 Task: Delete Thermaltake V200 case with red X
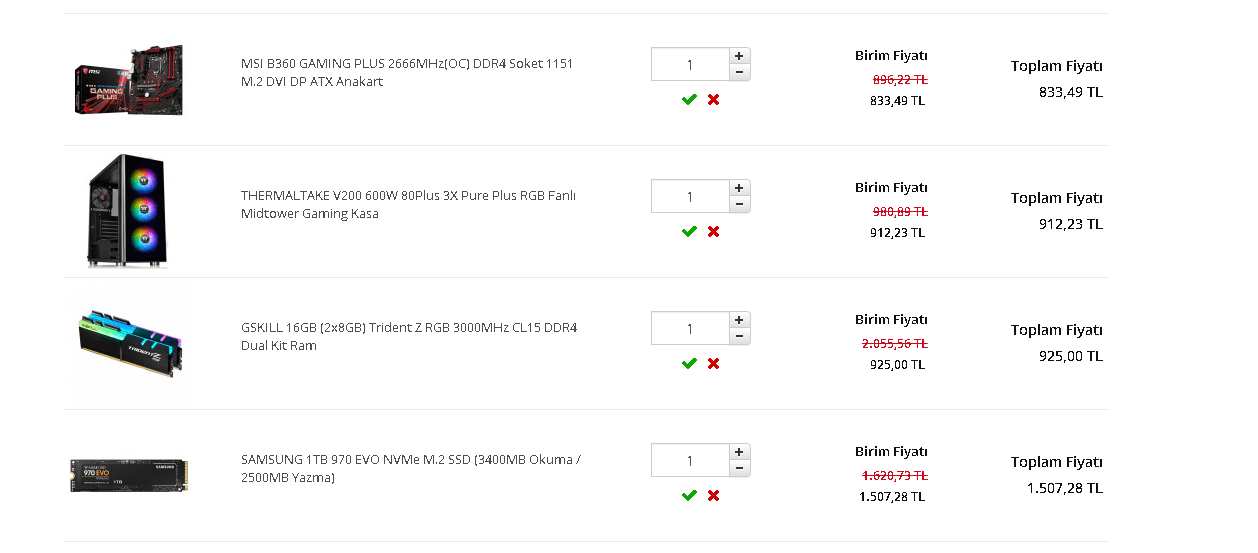pos(713,232)
